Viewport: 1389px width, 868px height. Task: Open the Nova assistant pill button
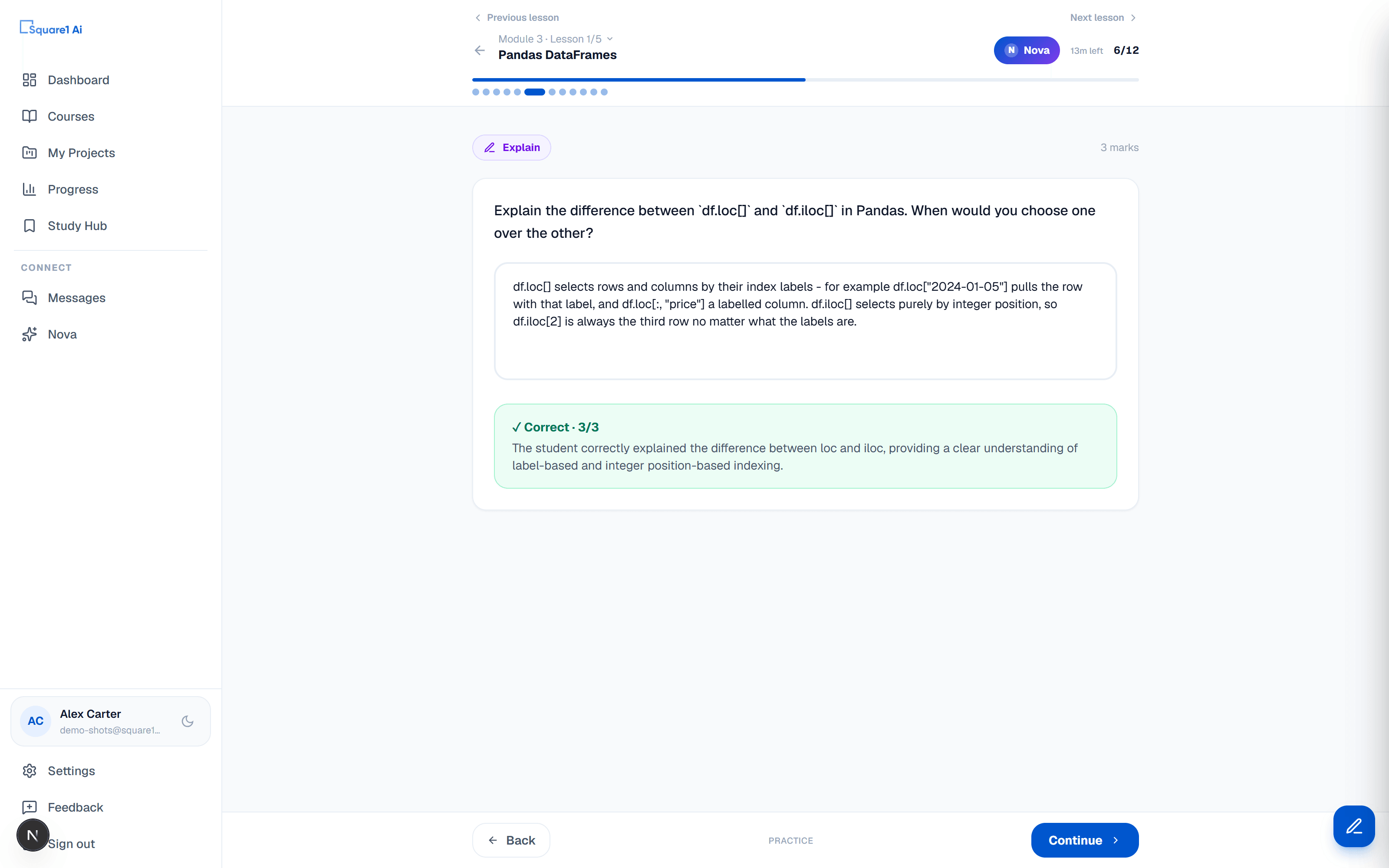(x=1026, y=50)
